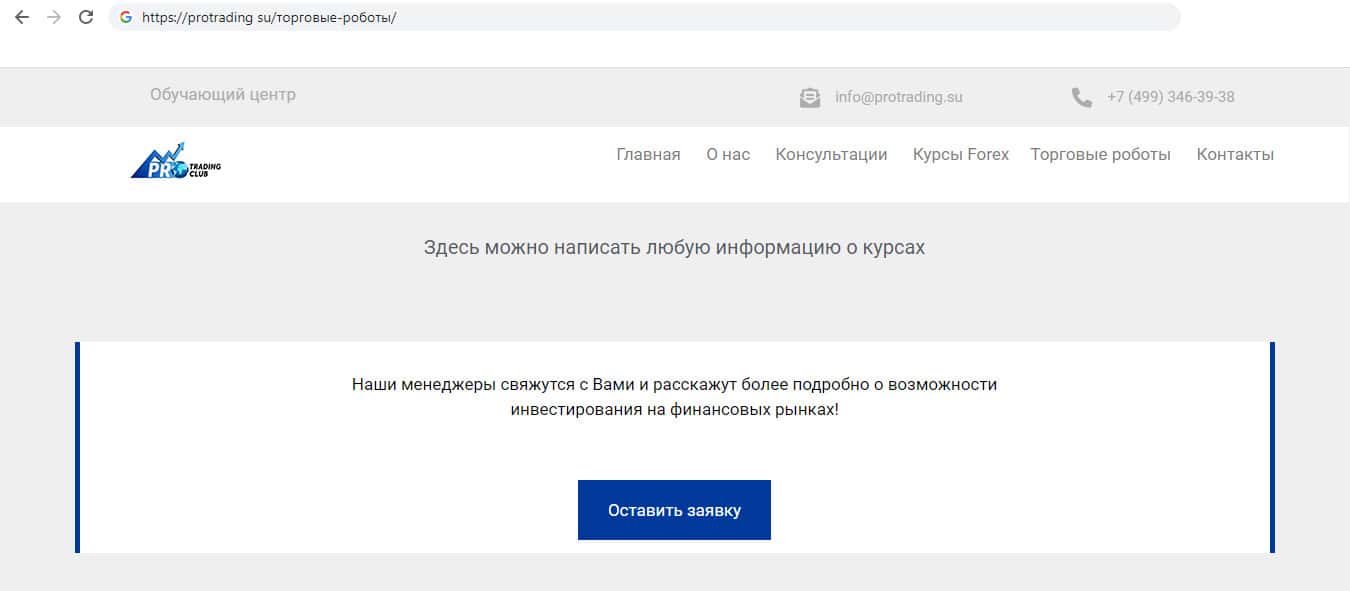Select 'Консультации' in the navigation
This screenshot has height=591, width=1350.
pos(831,154)
